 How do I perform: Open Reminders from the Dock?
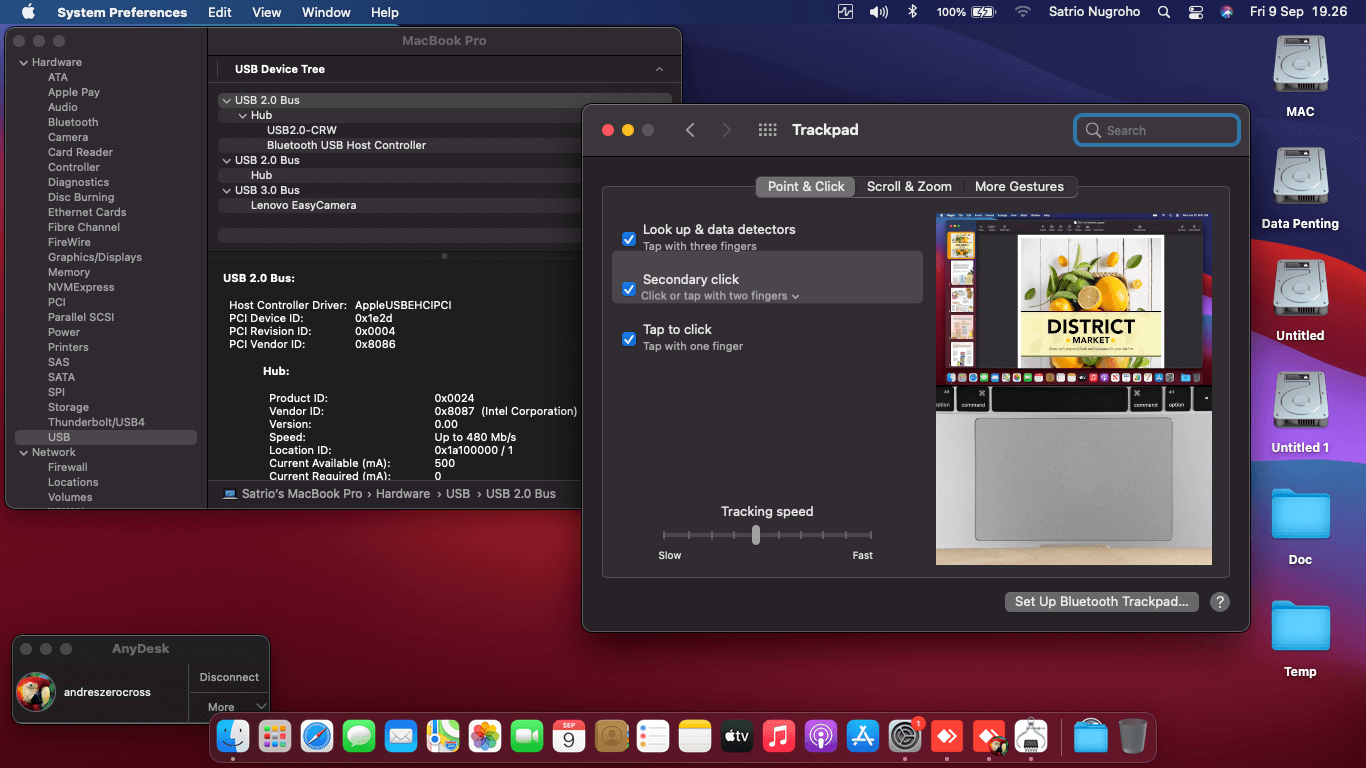point(653,737)
